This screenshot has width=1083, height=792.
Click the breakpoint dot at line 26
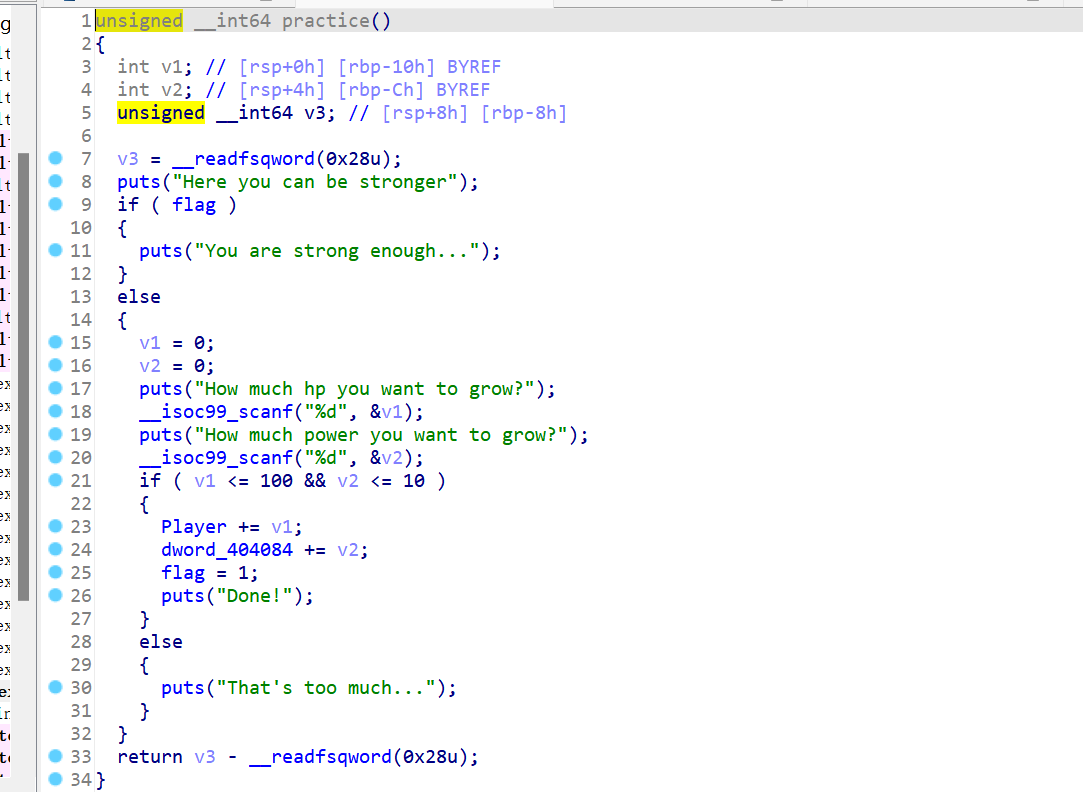[x=55, y=595]
